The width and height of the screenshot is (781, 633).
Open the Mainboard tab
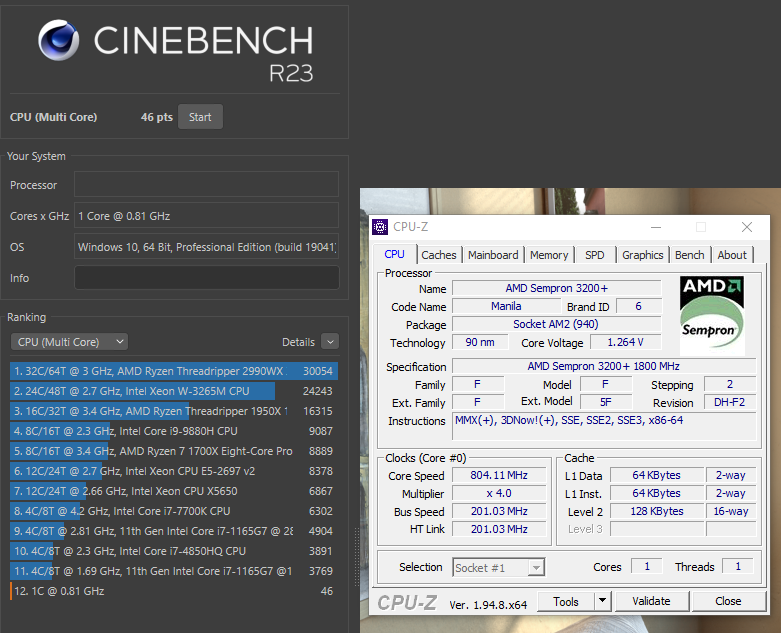pyautogui.click(x=493, y=255)
